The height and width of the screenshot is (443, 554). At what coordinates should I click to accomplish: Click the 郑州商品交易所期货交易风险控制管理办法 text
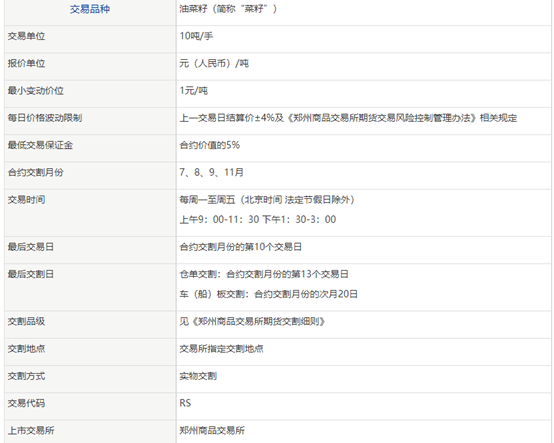click(382, 118)
